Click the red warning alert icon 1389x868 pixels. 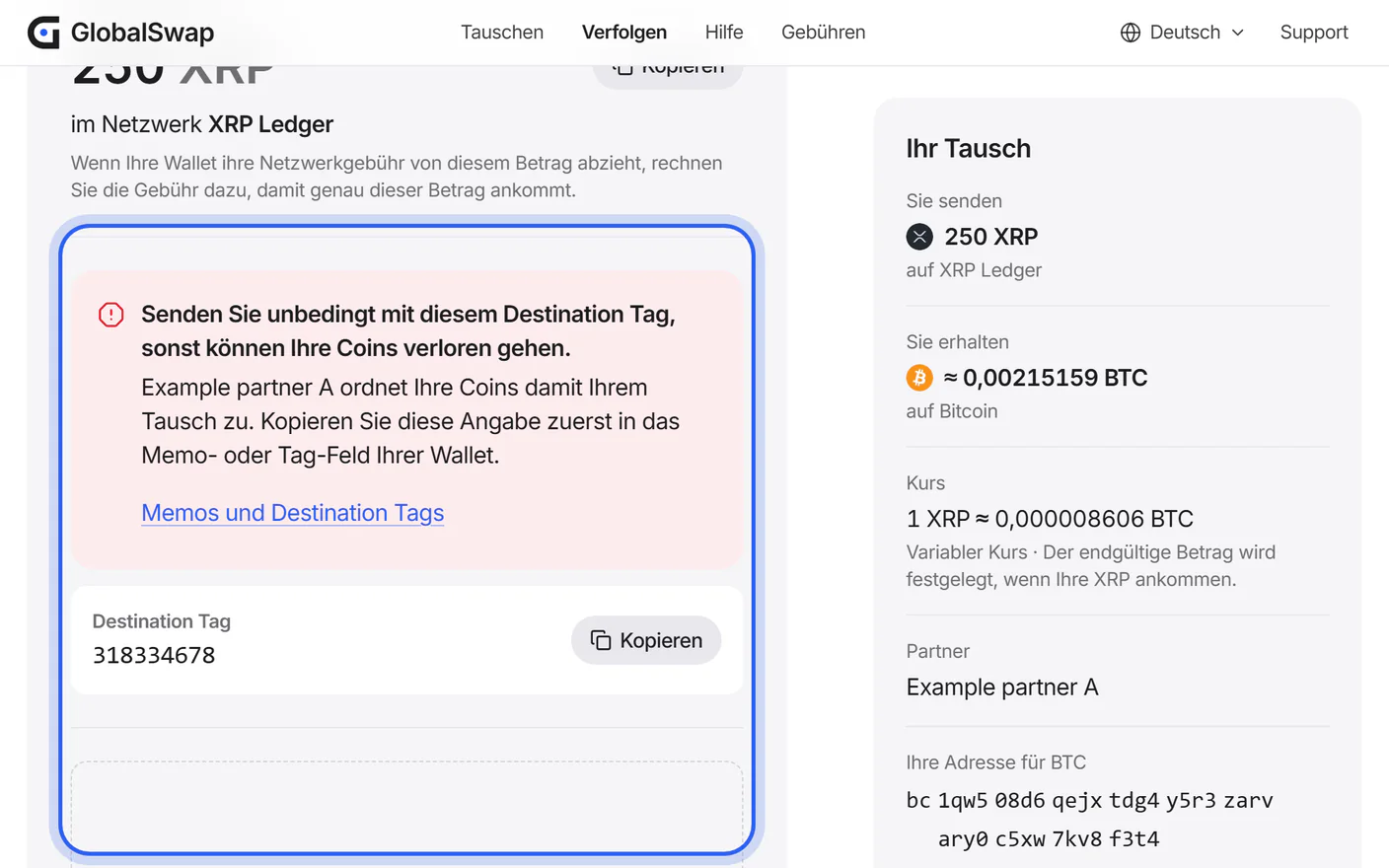[111, 315]
